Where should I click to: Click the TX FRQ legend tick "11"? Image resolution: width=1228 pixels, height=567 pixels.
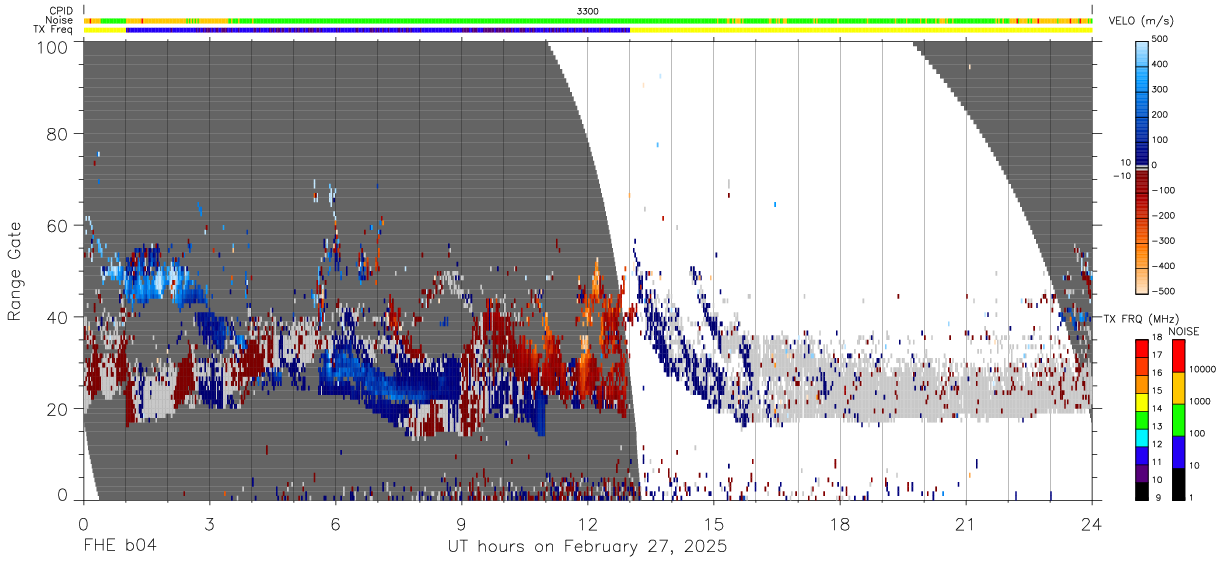click(x=1157, y=461)
